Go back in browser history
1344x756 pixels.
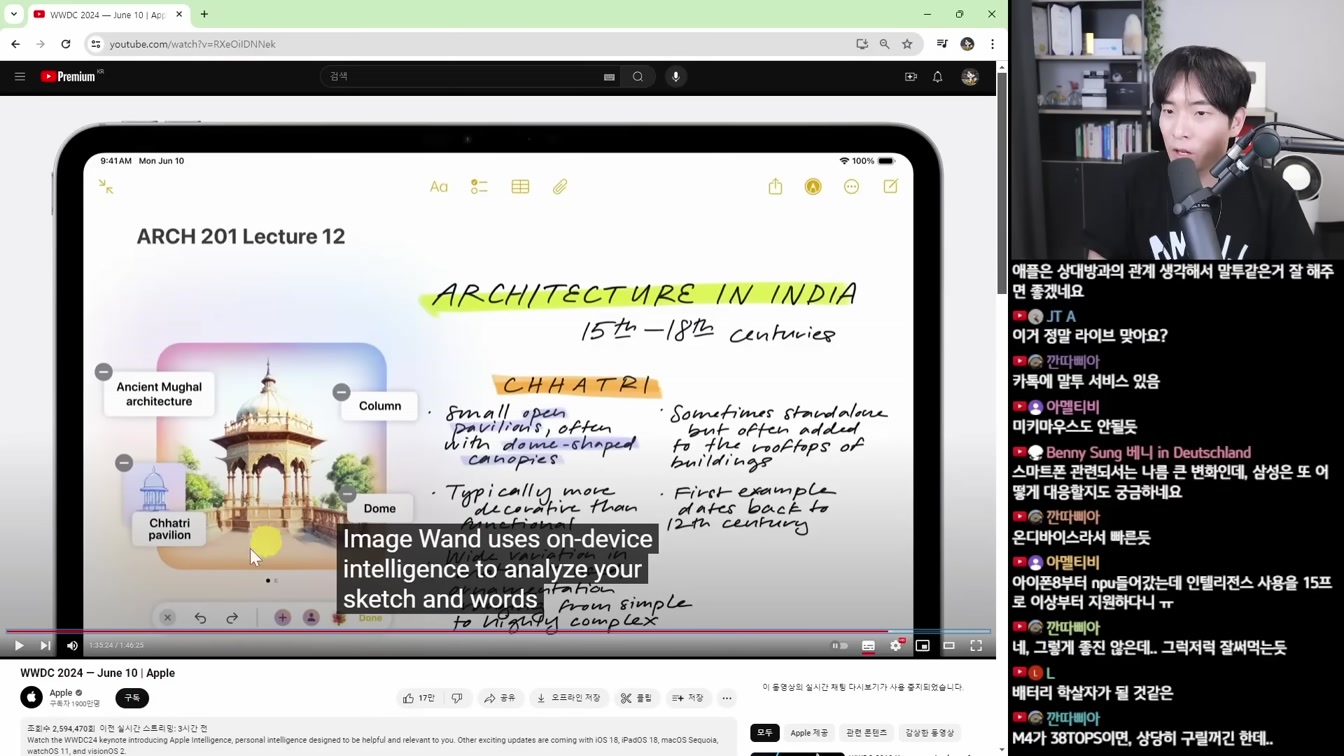coord(16,44)
